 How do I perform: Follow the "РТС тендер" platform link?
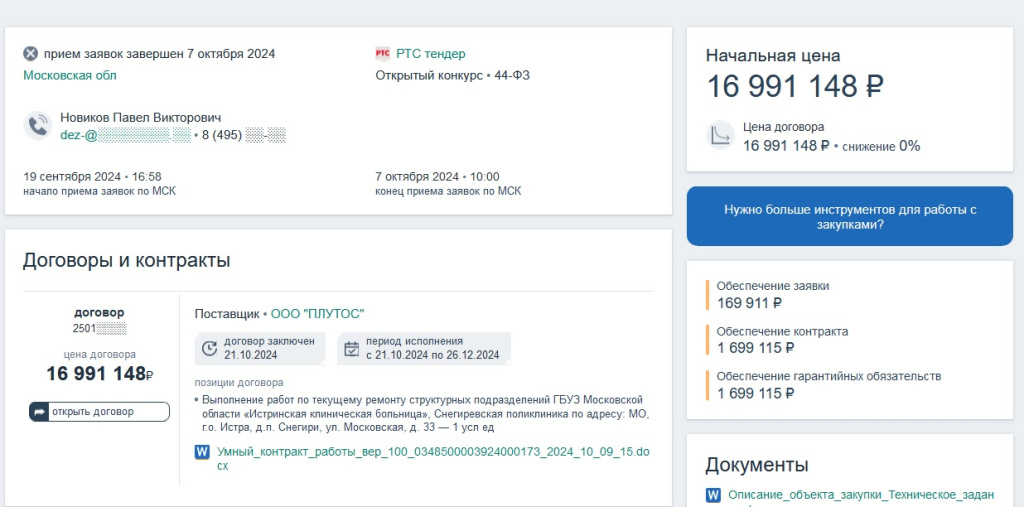point(430,54)
